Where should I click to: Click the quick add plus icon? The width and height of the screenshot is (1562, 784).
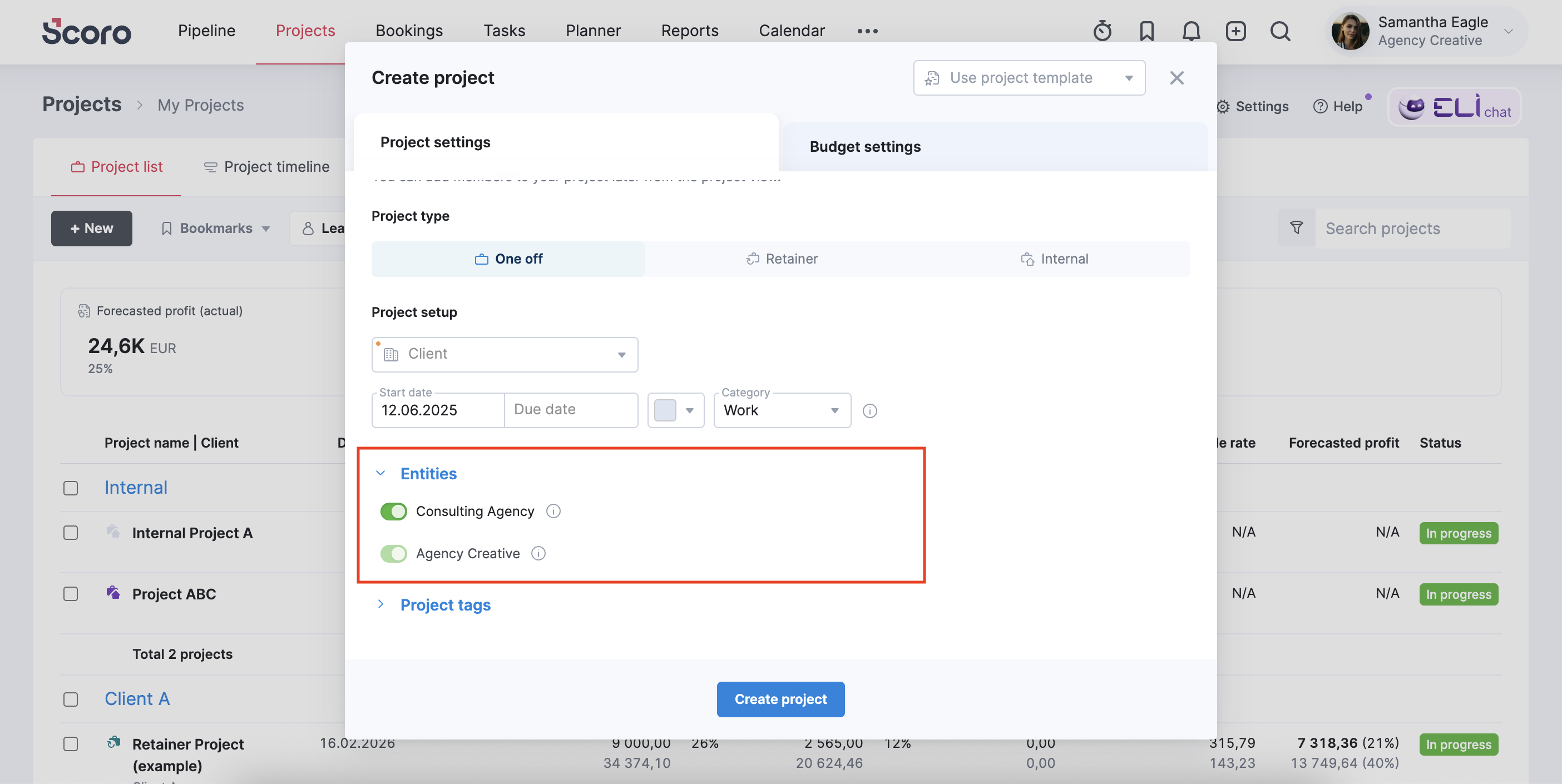pos(1235,30)
